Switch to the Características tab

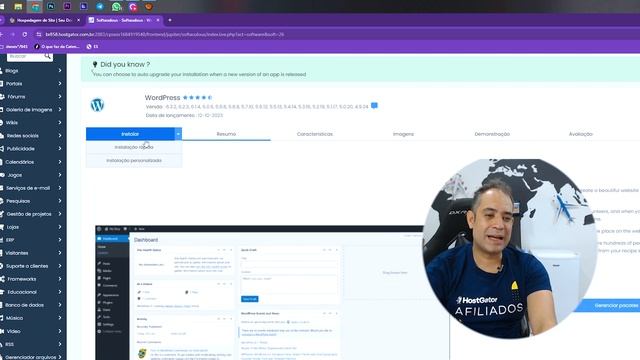pyautogui.click(x=315, y=134)
